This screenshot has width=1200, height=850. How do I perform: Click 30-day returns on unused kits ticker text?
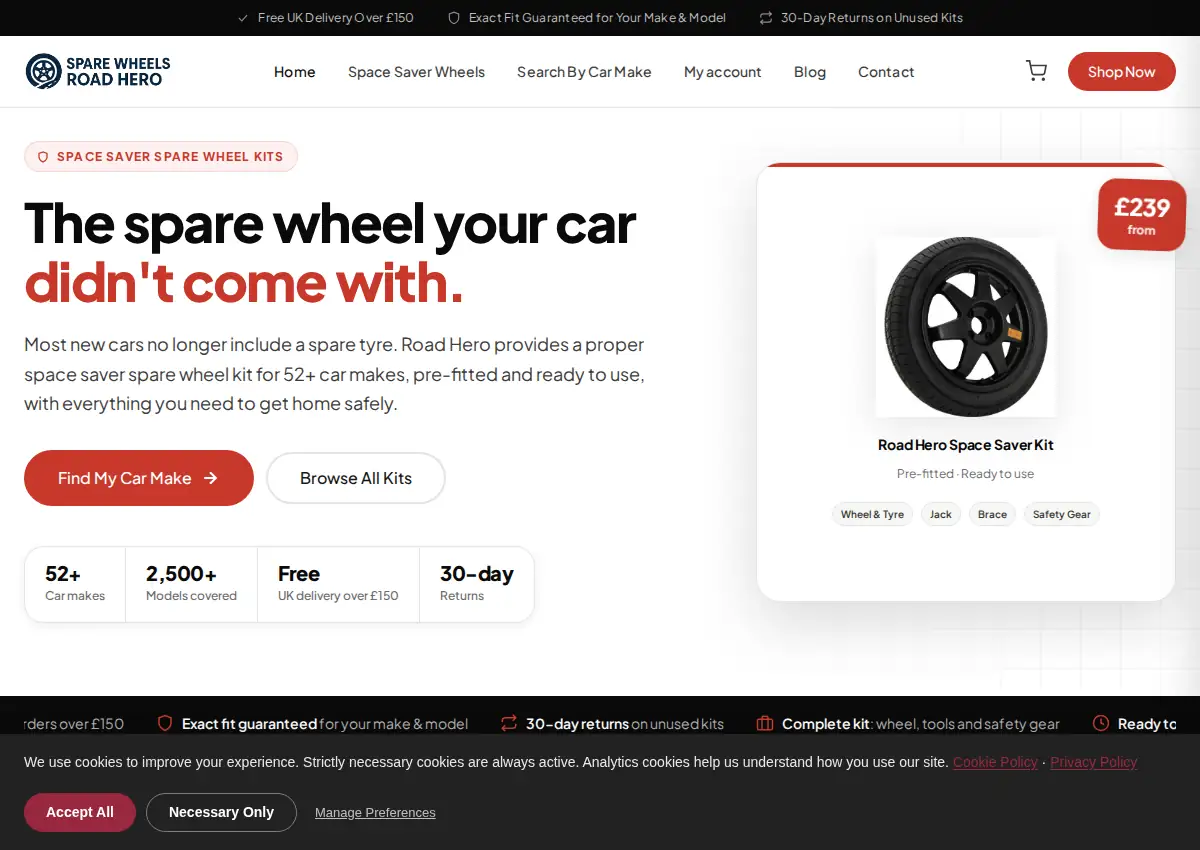coord(625,724)
